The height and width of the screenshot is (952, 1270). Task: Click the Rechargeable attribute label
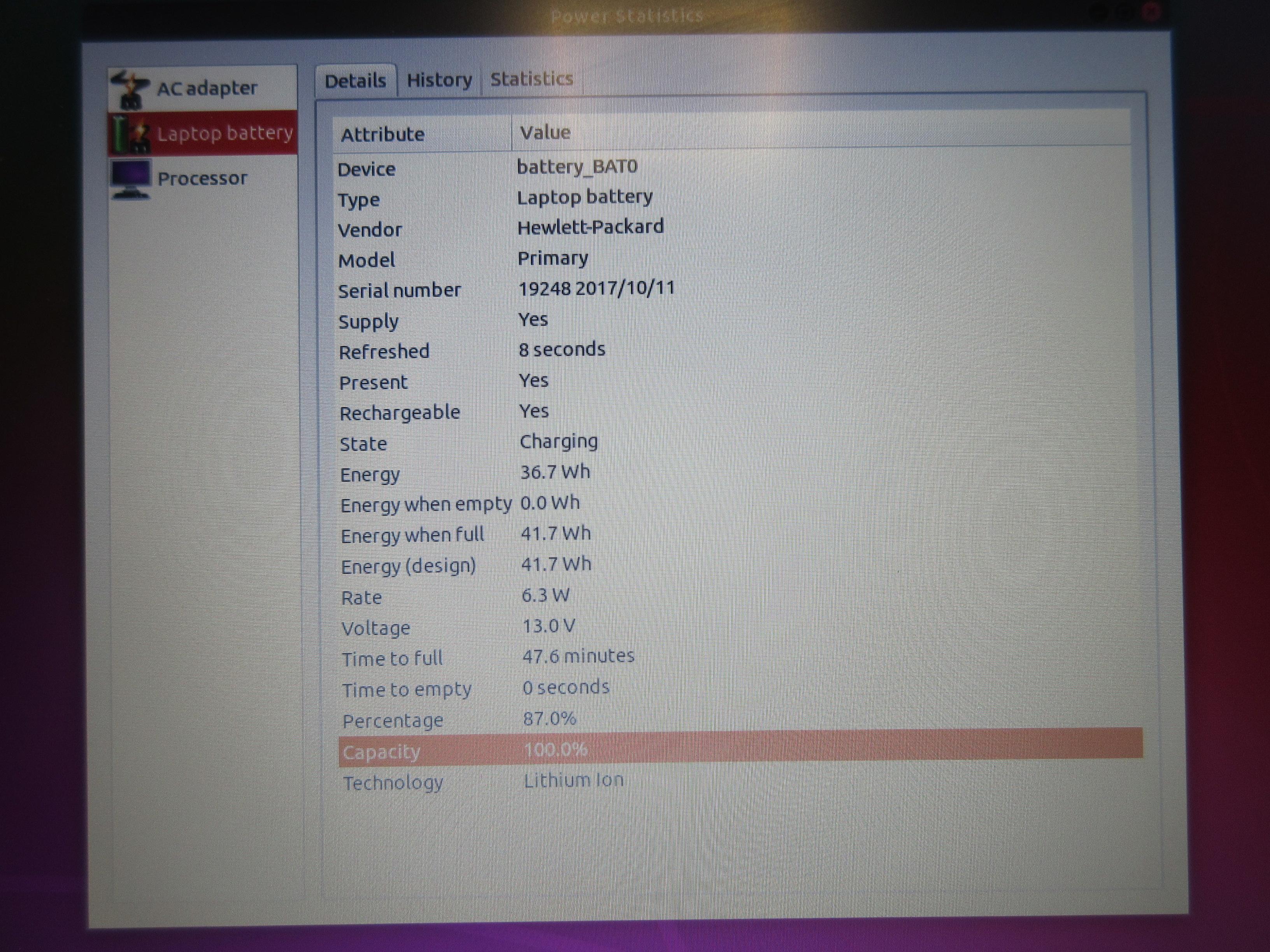pos(400,413)
